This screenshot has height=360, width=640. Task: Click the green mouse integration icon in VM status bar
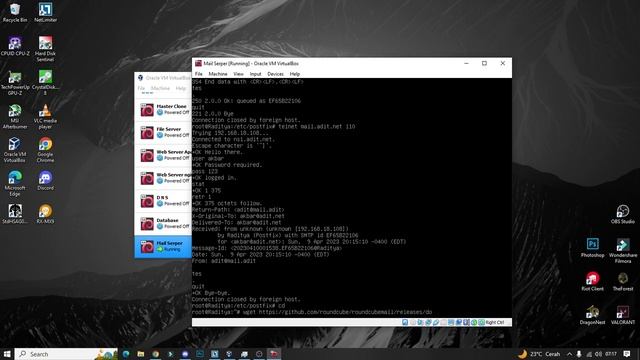coord(474,322)
